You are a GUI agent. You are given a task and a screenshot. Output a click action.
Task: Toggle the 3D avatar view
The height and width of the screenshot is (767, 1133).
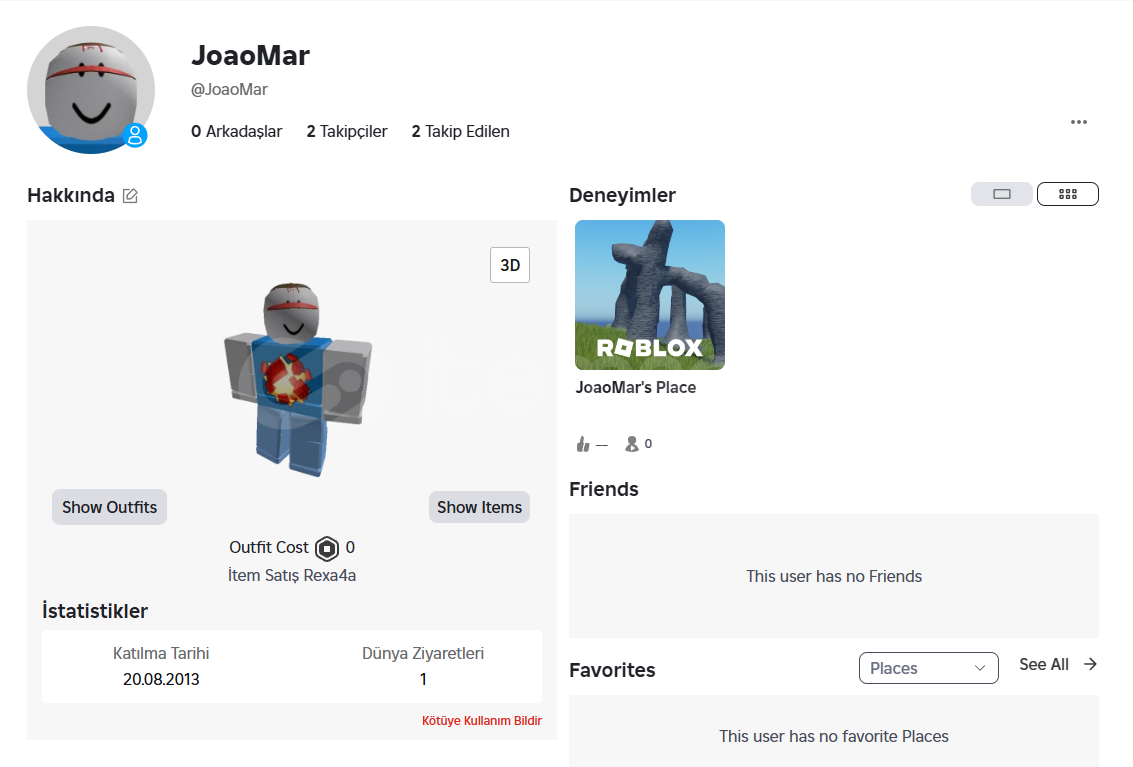(x=510, y=265)
